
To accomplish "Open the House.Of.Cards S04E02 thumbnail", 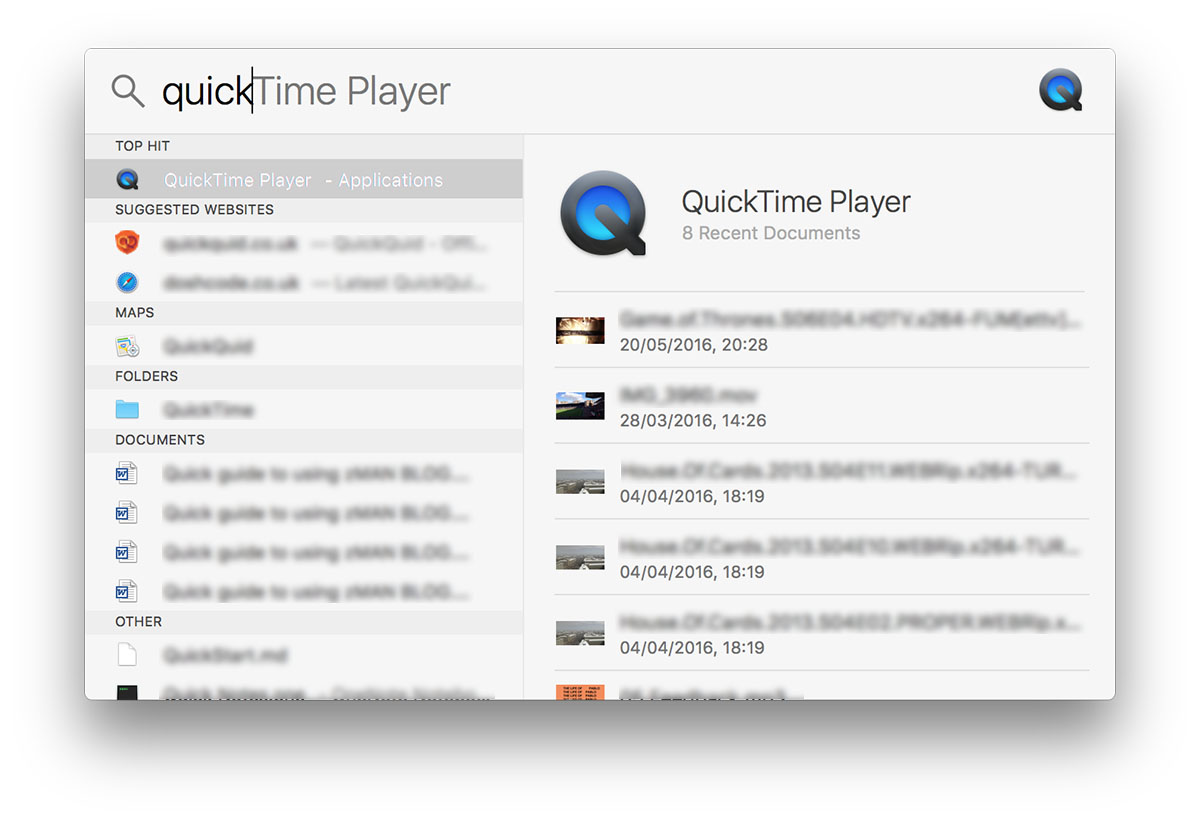I will (580, 633).
